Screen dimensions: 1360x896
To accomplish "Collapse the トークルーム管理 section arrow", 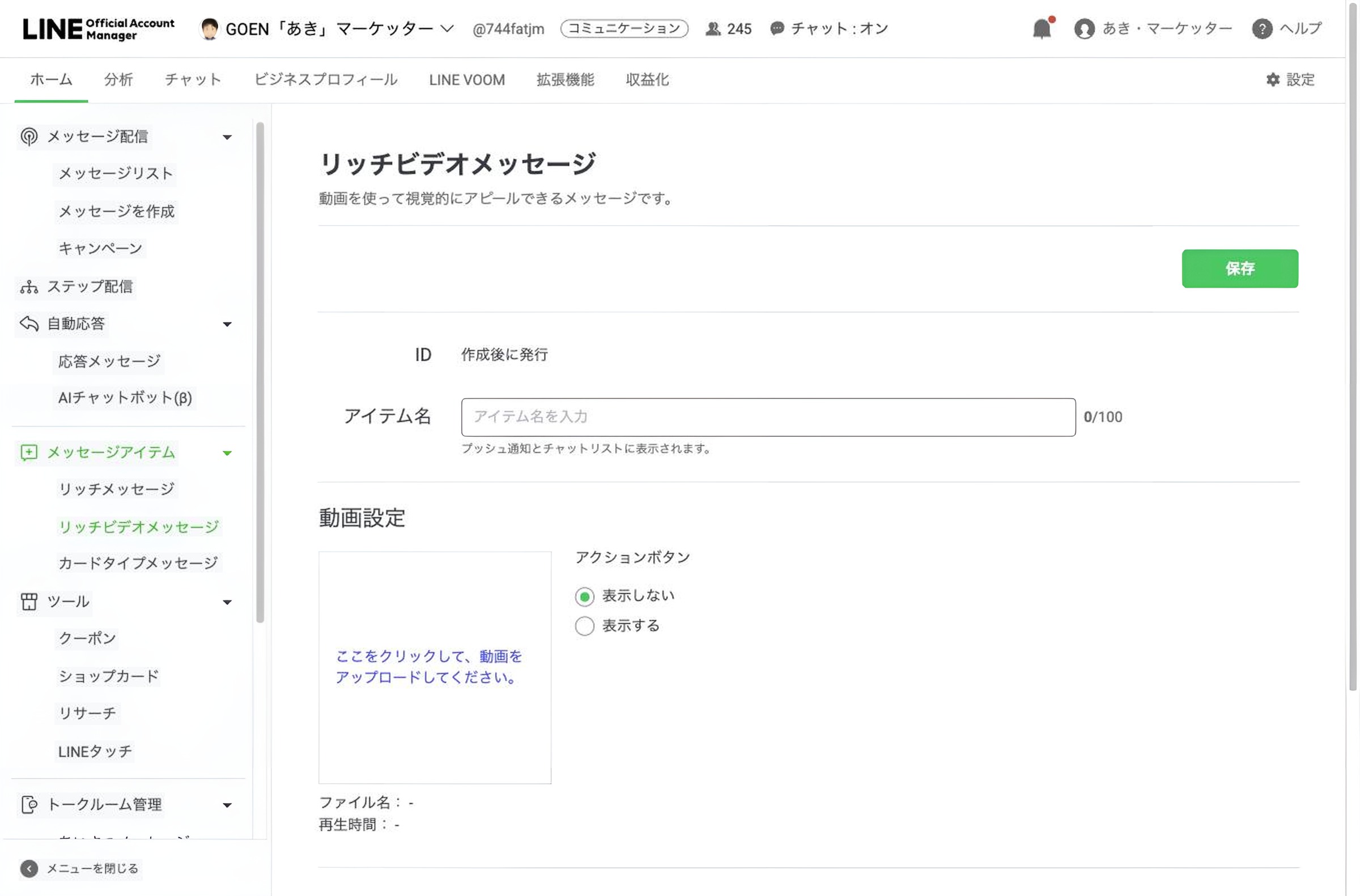I will pos(227,805).
